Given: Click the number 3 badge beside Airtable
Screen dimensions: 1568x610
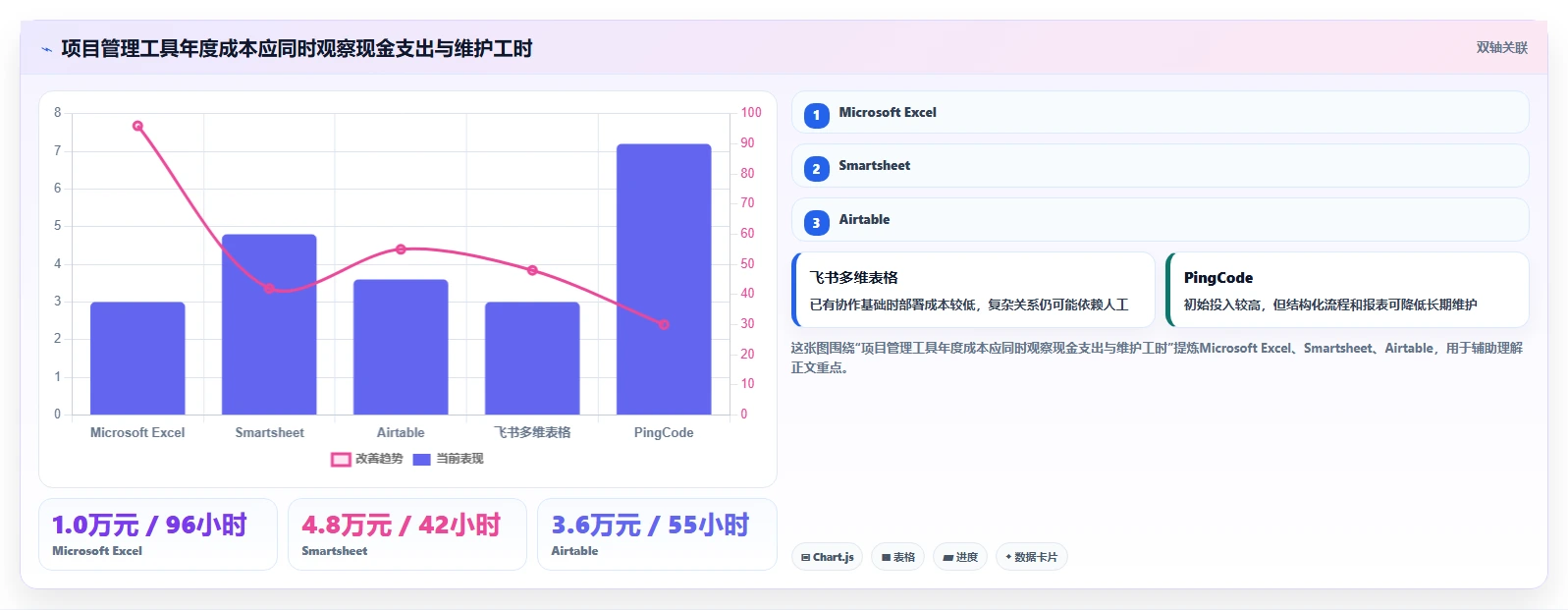Looking at the screenshot, I should [816, 223].
